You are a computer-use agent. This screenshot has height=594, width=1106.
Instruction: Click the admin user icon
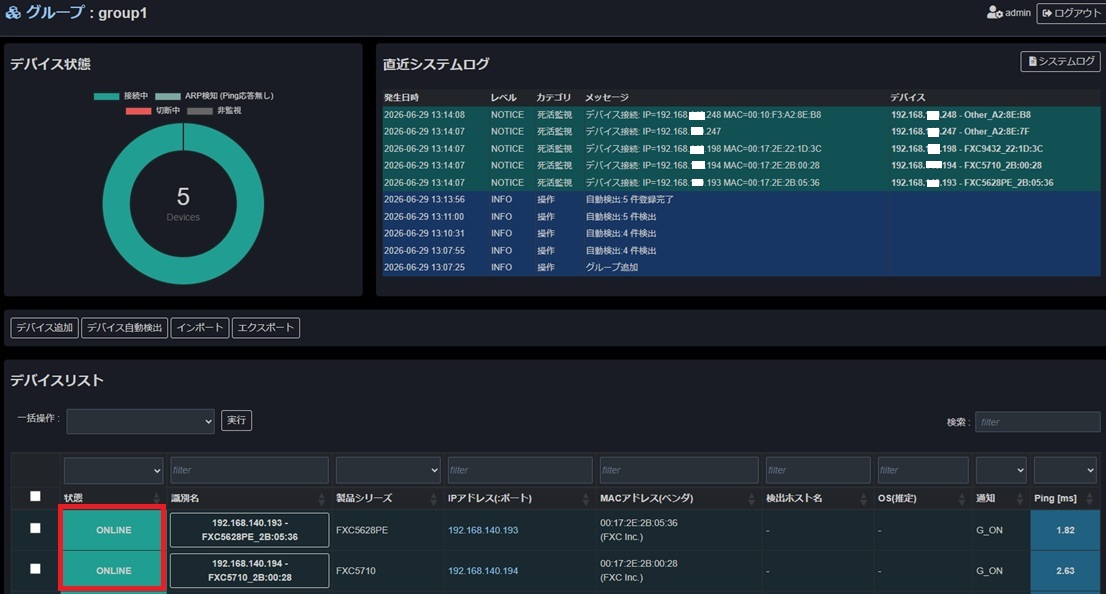(995, 13)
